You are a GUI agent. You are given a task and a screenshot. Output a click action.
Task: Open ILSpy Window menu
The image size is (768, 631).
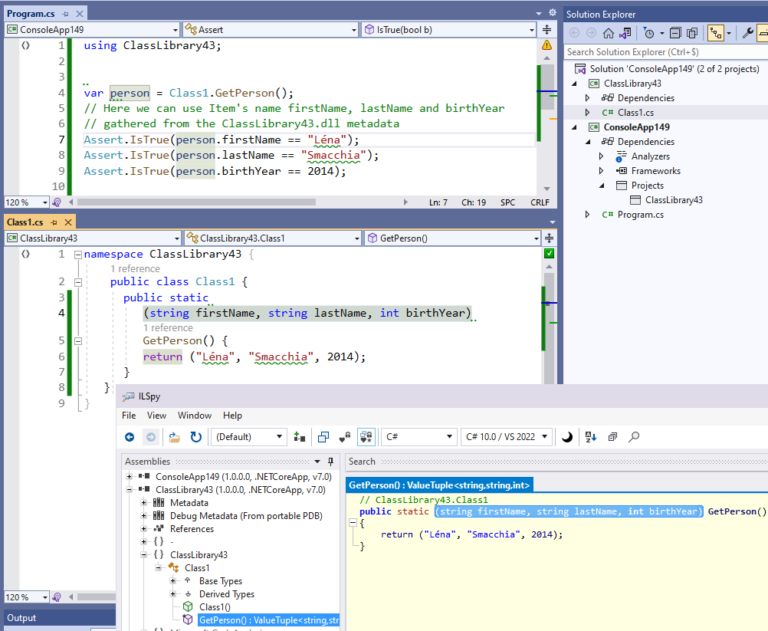tap(194, 415)
